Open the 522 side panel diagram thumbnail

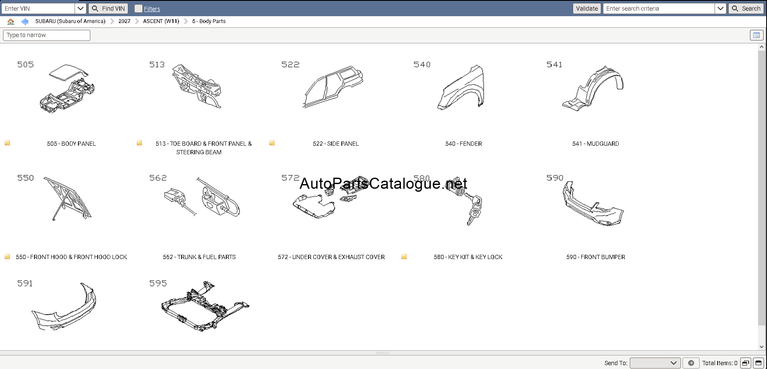(x=333, y=87)
